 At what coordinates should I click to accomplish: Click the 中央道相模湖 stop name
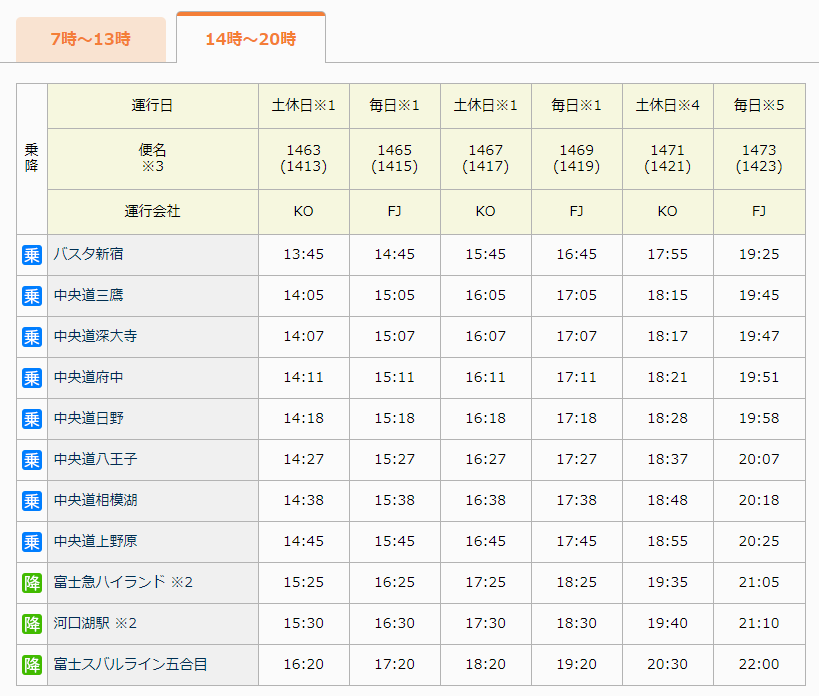point(96,500)
